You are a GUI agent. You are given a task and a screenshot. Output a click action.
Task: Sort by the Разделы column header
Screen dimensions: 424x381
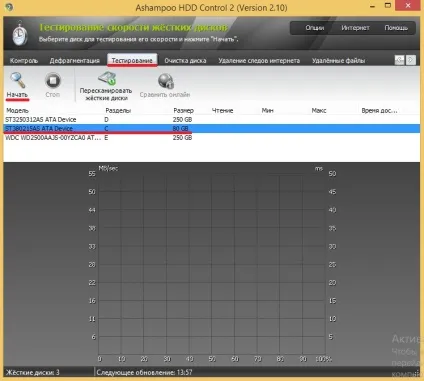118,110
